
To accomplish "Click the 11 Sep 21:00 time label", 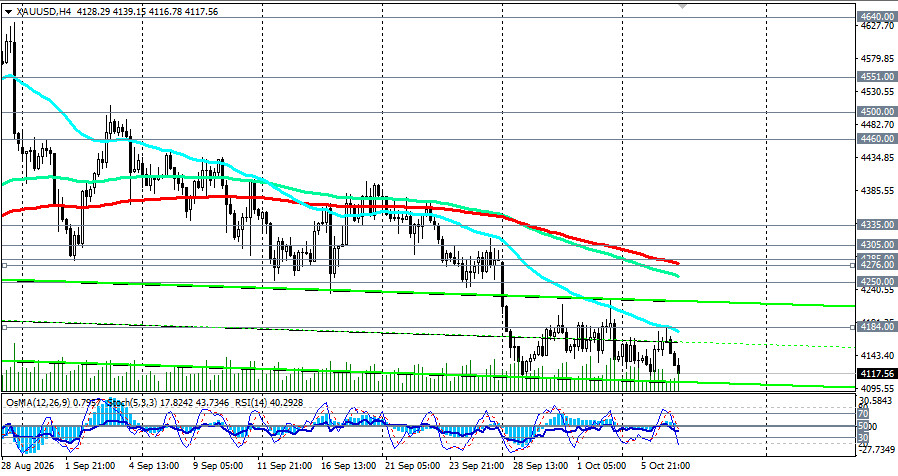I will (x=283, y=466).
